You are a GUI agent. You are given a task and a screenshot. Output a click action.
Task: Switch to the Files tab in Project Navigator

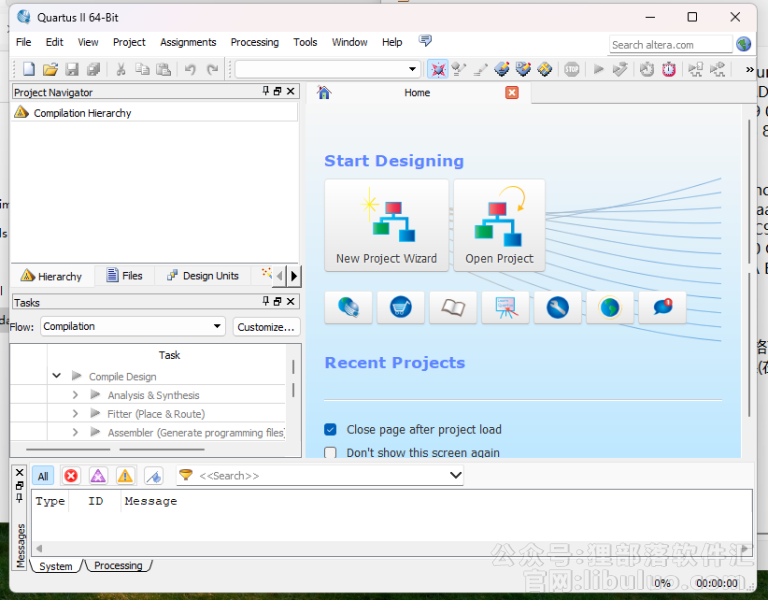click(x=125, y=276)
